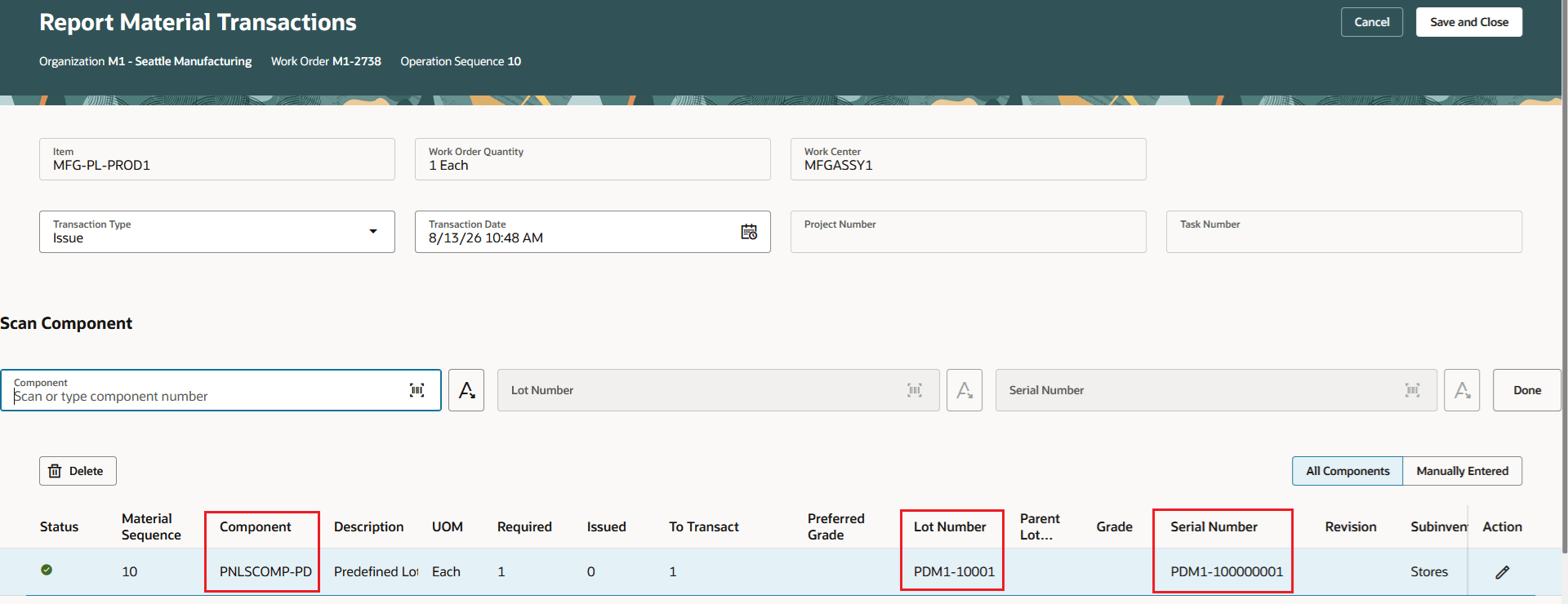Switch to Manually Entered view
This screenshot has width=1568, height=604.
coord(1463,471)
